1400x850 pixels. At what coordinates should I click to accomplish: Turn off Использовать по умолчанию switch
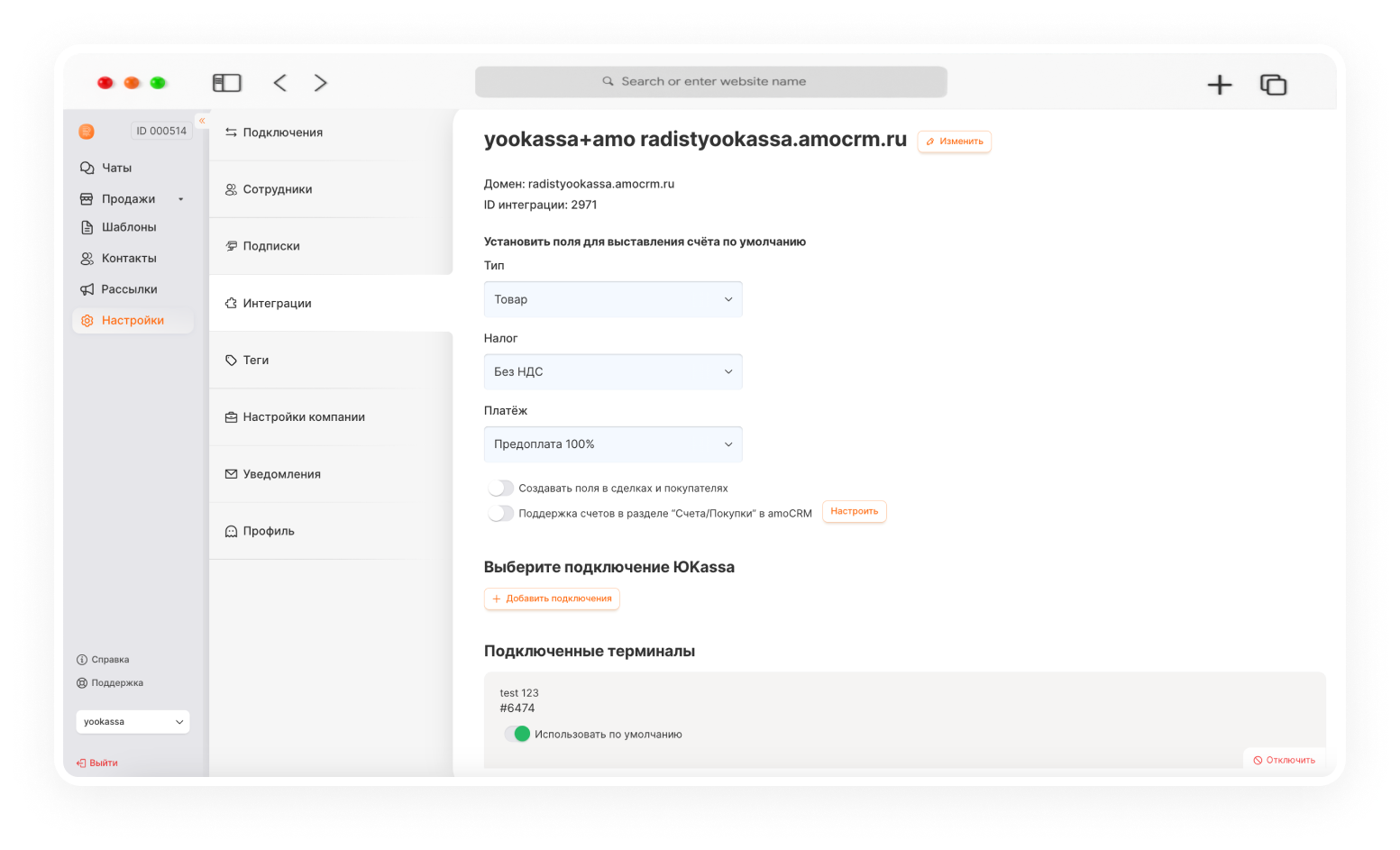click(517, 734)
